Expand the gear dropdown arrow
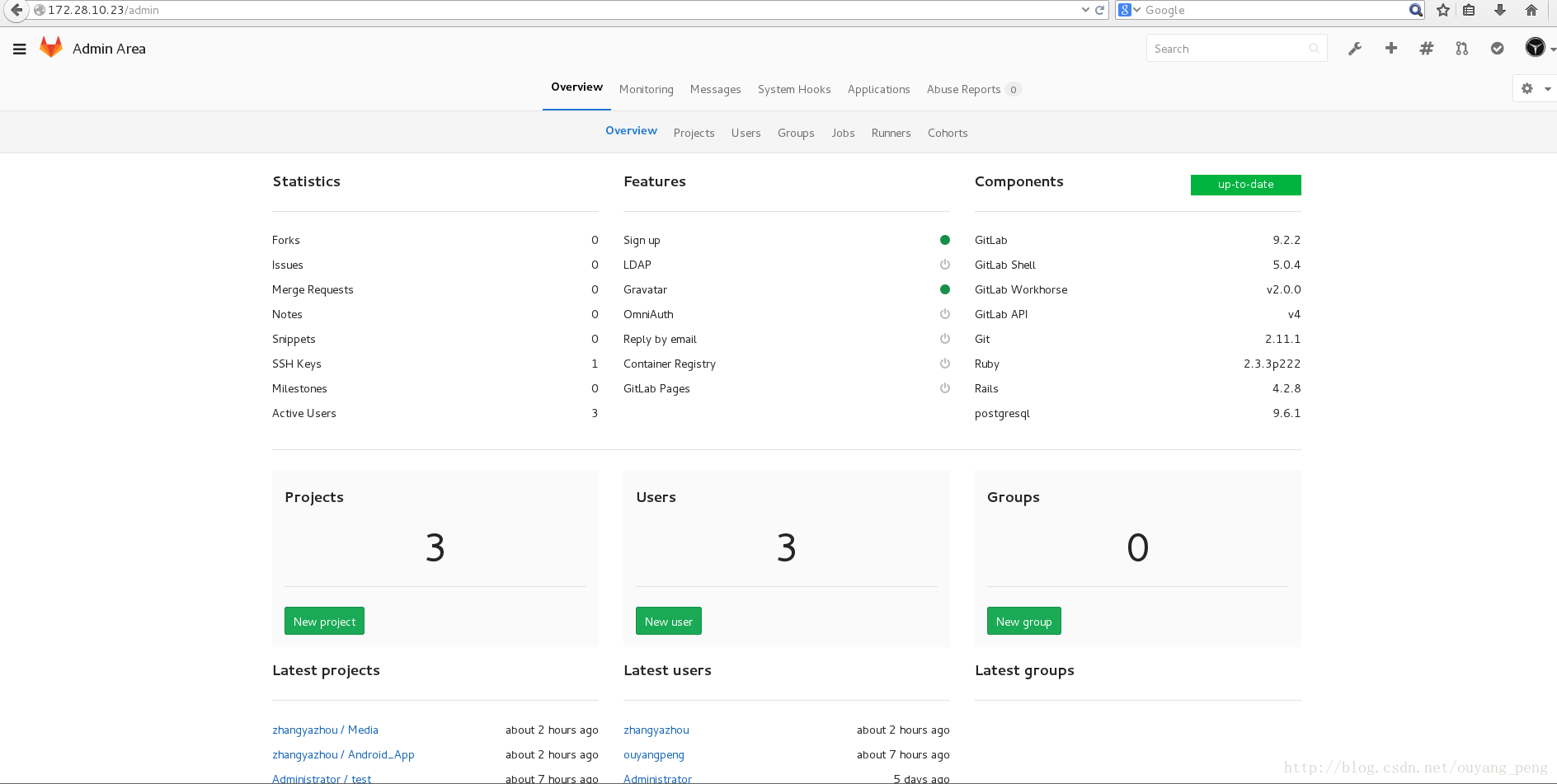Viewport: 1557px width, 784px height. [1548, 89]
